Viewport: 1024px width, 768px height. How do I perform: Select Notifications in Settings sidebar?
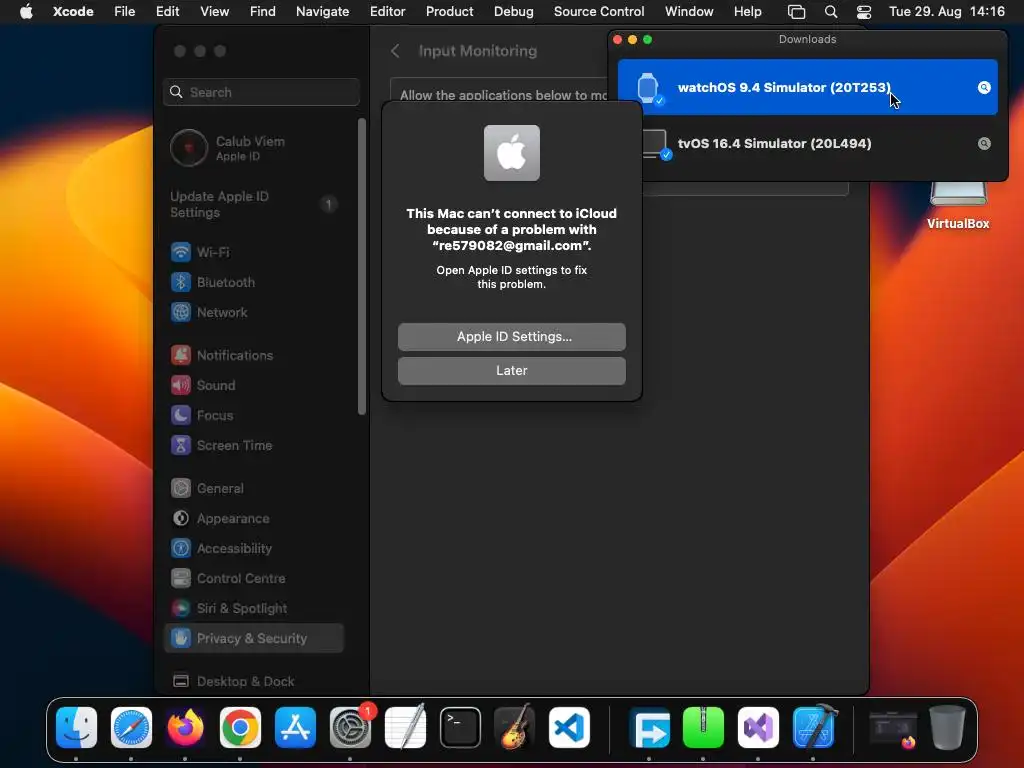[255, 355]
